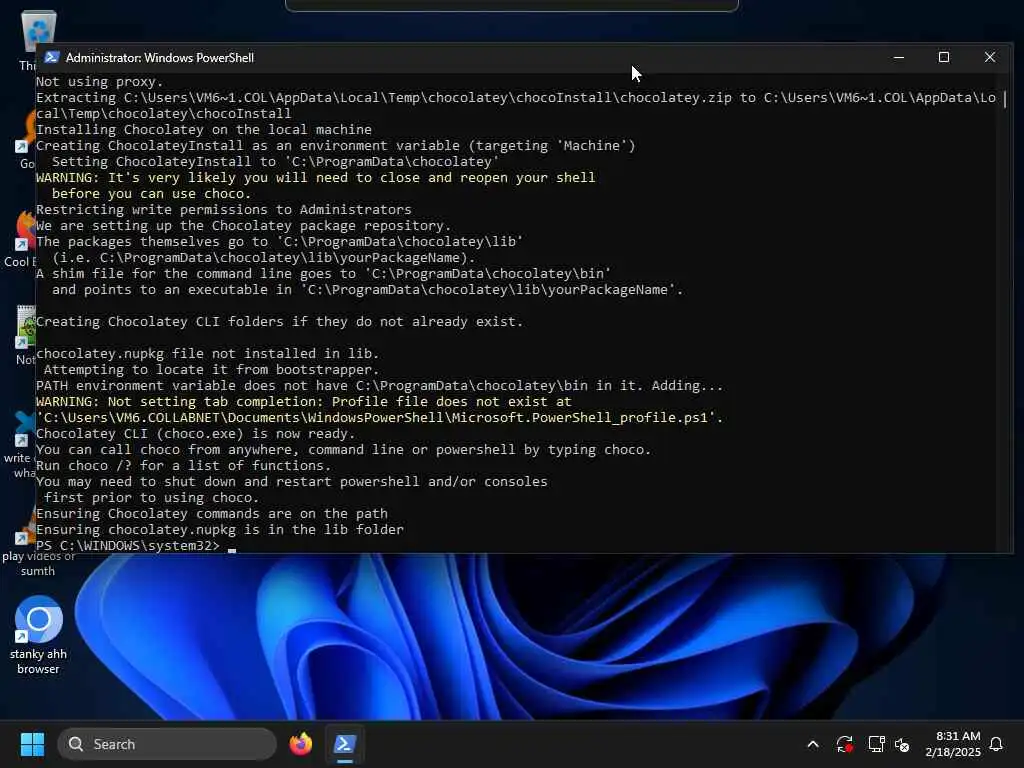Image resolution: width=1024 pixels, height=768 pixels.
Task: Maximize the PowerShell window
Action: click(944, 57)
